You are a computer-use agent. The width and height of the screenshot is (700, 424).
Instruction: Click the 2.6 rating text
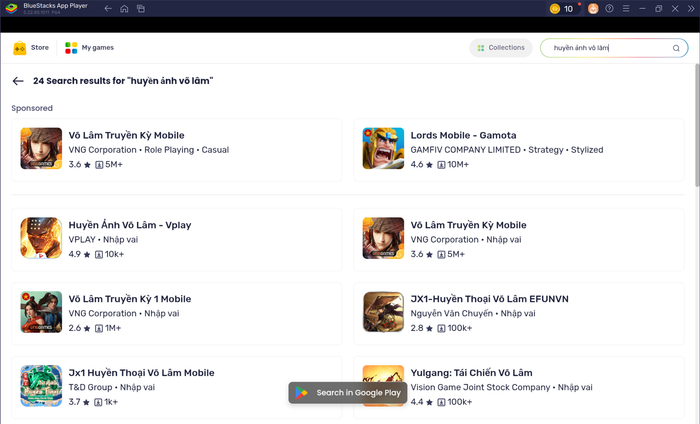[x=75, y=328]
